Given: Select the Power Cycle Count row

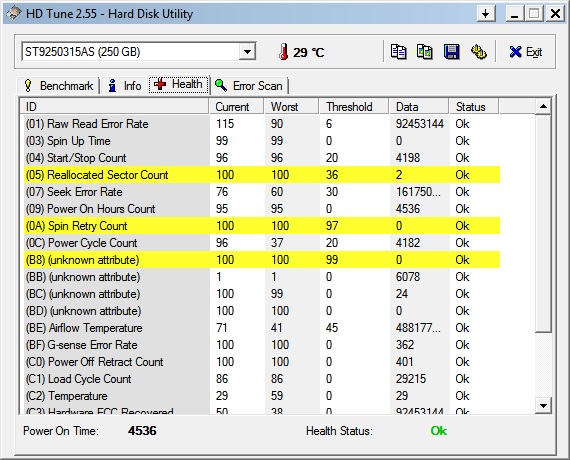Looking at the screenshot, I should click(x=262, y=243).
